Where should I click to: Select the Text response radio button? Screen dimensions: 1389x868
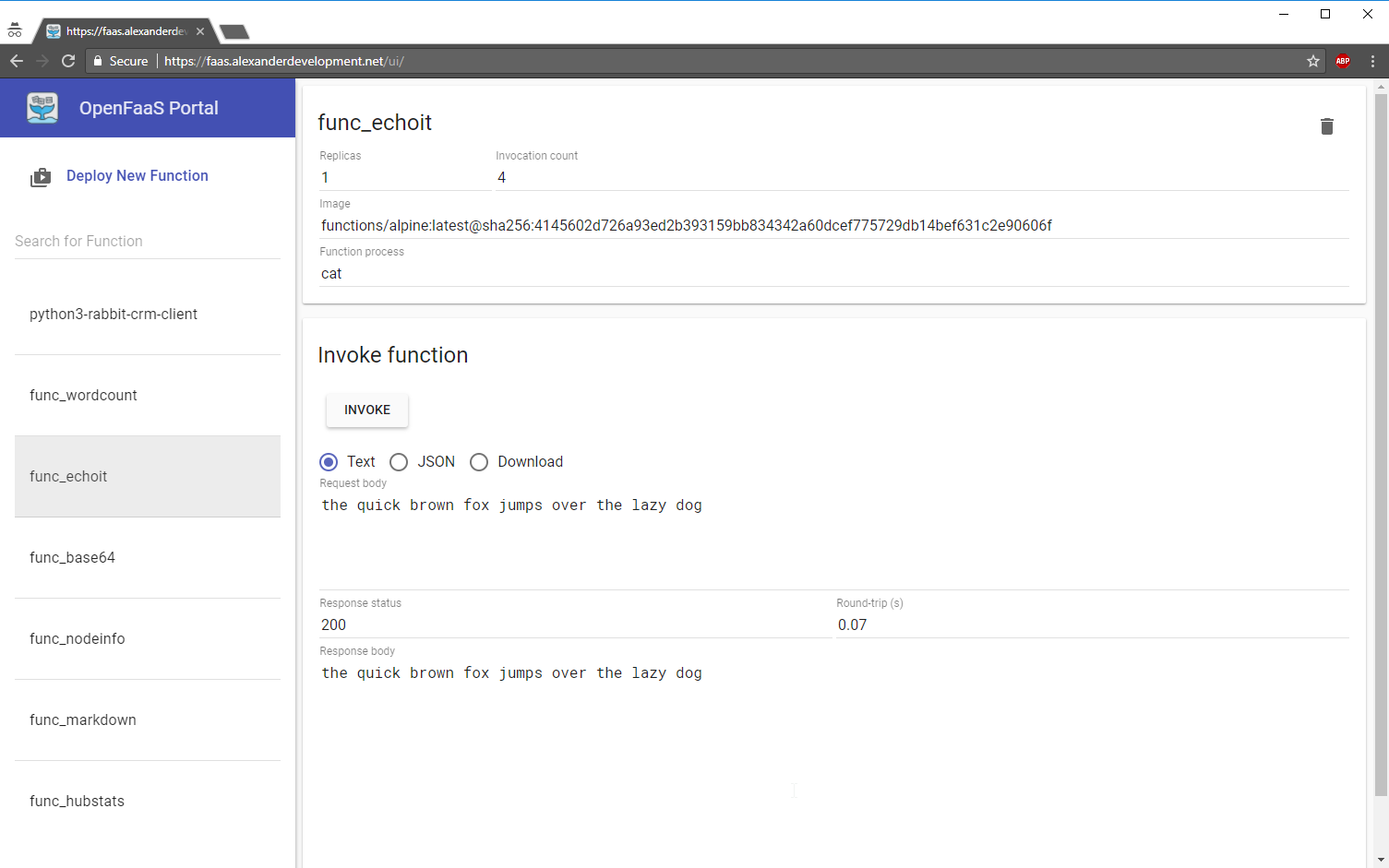(329, 462)
